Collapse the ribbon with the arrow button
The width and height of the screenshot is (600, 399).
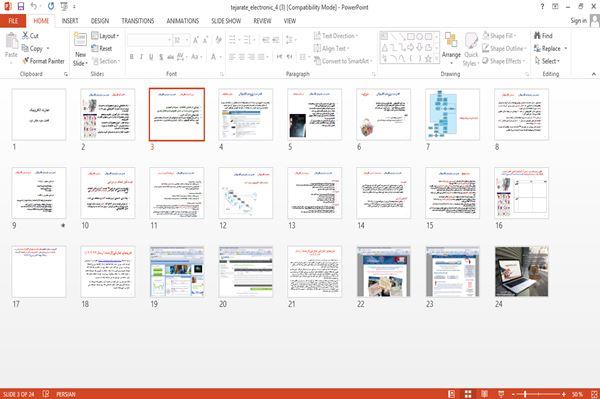(594, 74)
